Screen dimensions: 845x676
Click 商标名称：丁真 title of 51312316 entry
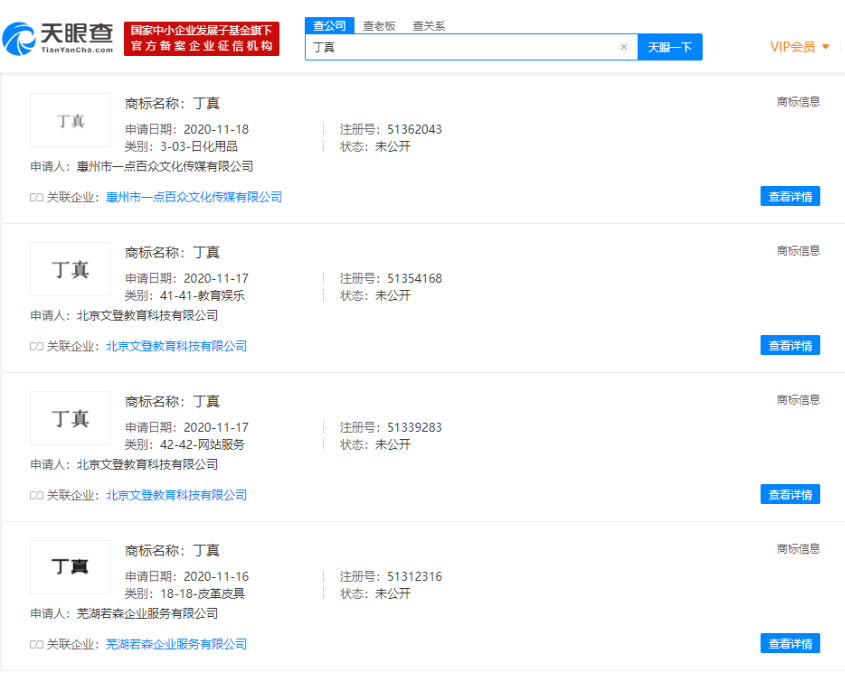click(x=172, y=550)
